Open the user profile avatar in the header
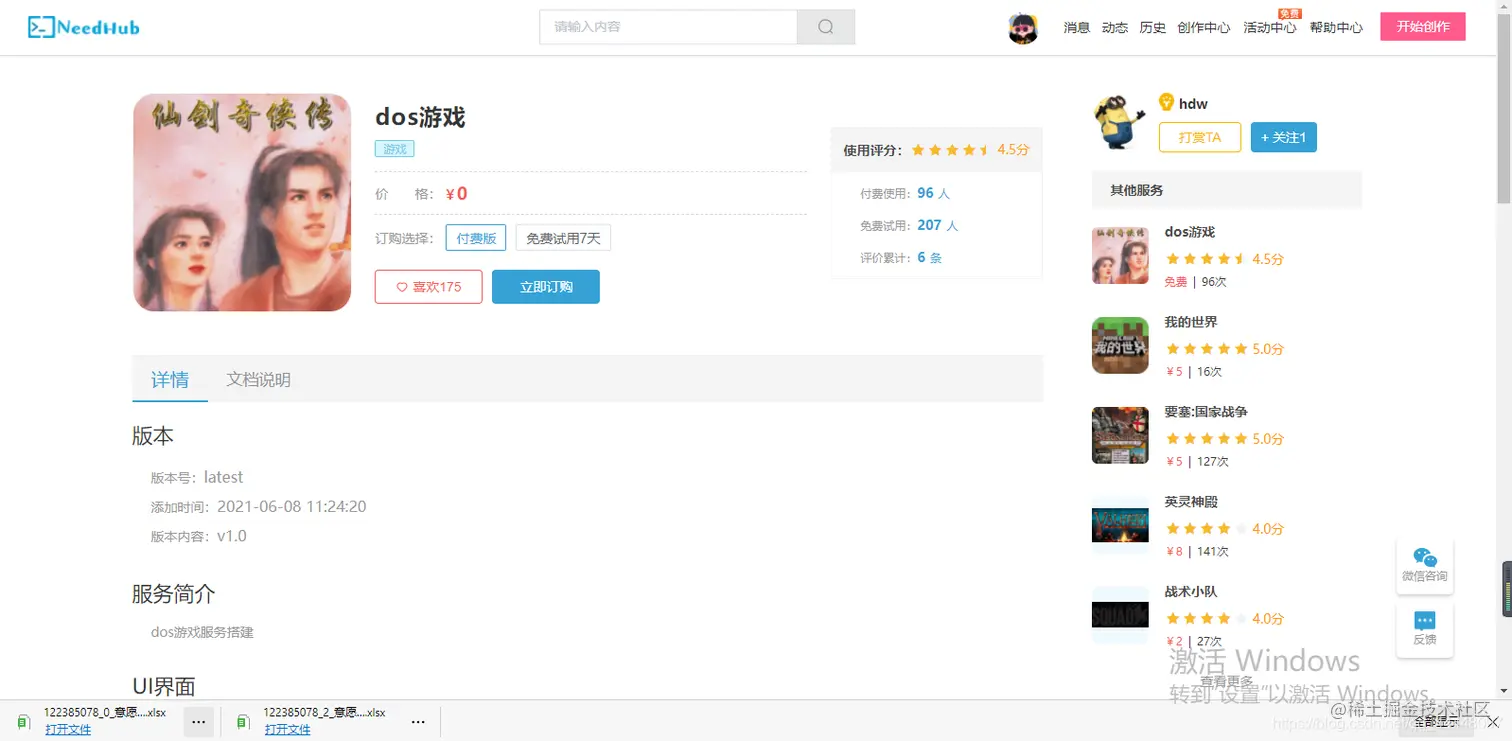Image resolution: width=1512 pixels, height=741 pixels. click(x=1023, y=28)
